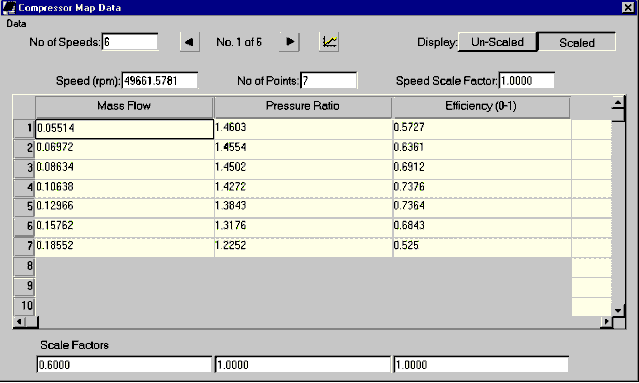Go to previous speed line arrow
This screenshot has height=383, width=639.
point(189,42)
